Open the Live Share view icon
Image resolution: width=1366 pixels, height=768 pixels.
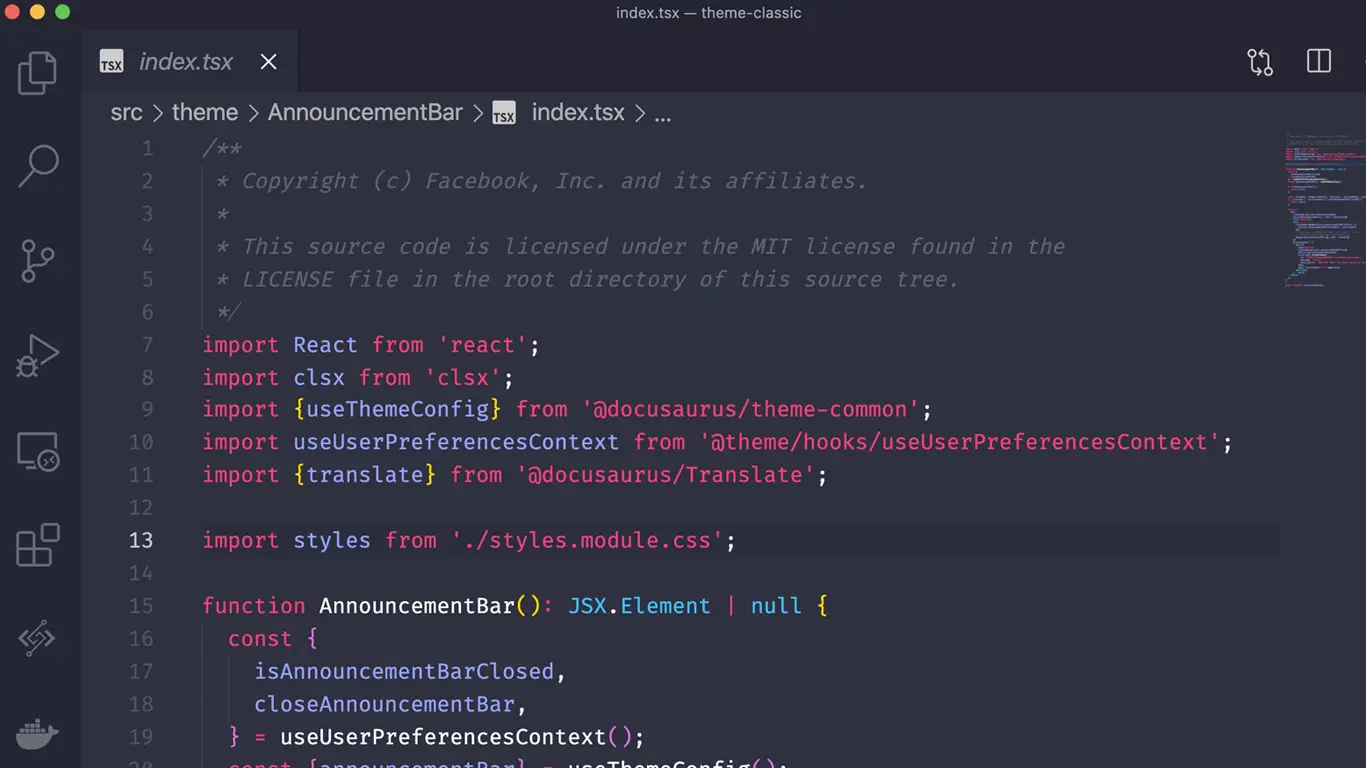click(37, 638)
